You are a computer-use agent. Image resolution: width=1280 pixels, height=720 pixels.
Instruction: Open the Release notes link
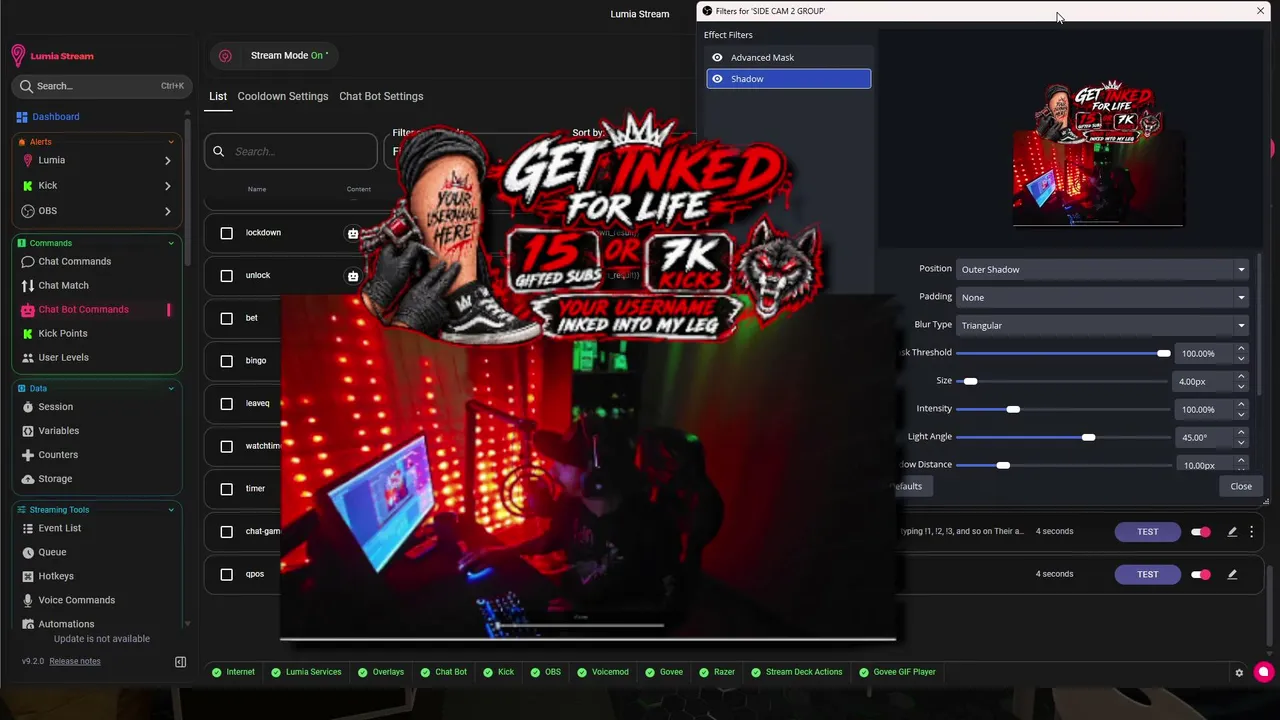pyautogui.click(x=75, y=662)
